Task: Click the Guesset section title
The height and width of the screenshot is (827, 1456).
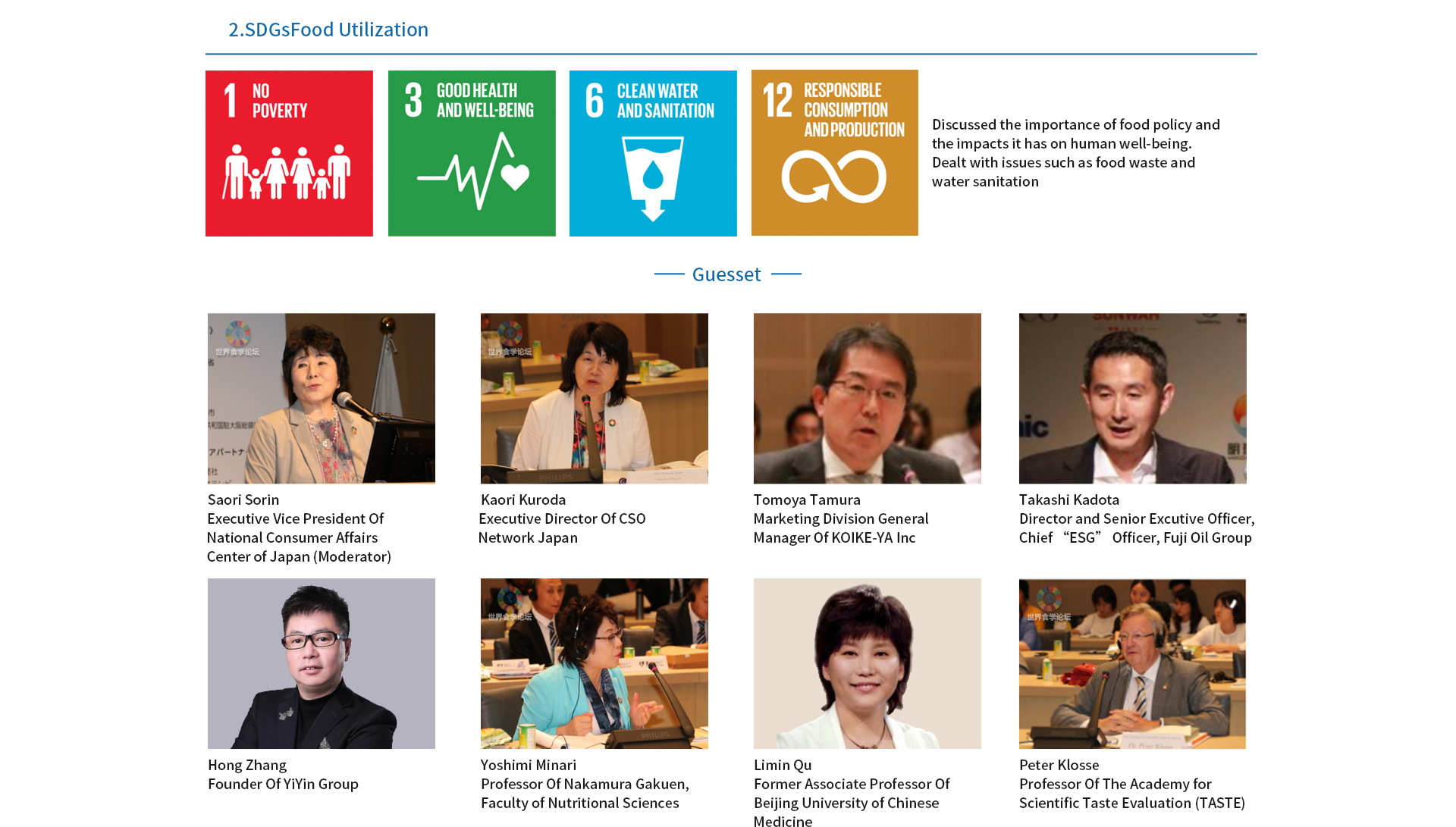Action: 726,274
